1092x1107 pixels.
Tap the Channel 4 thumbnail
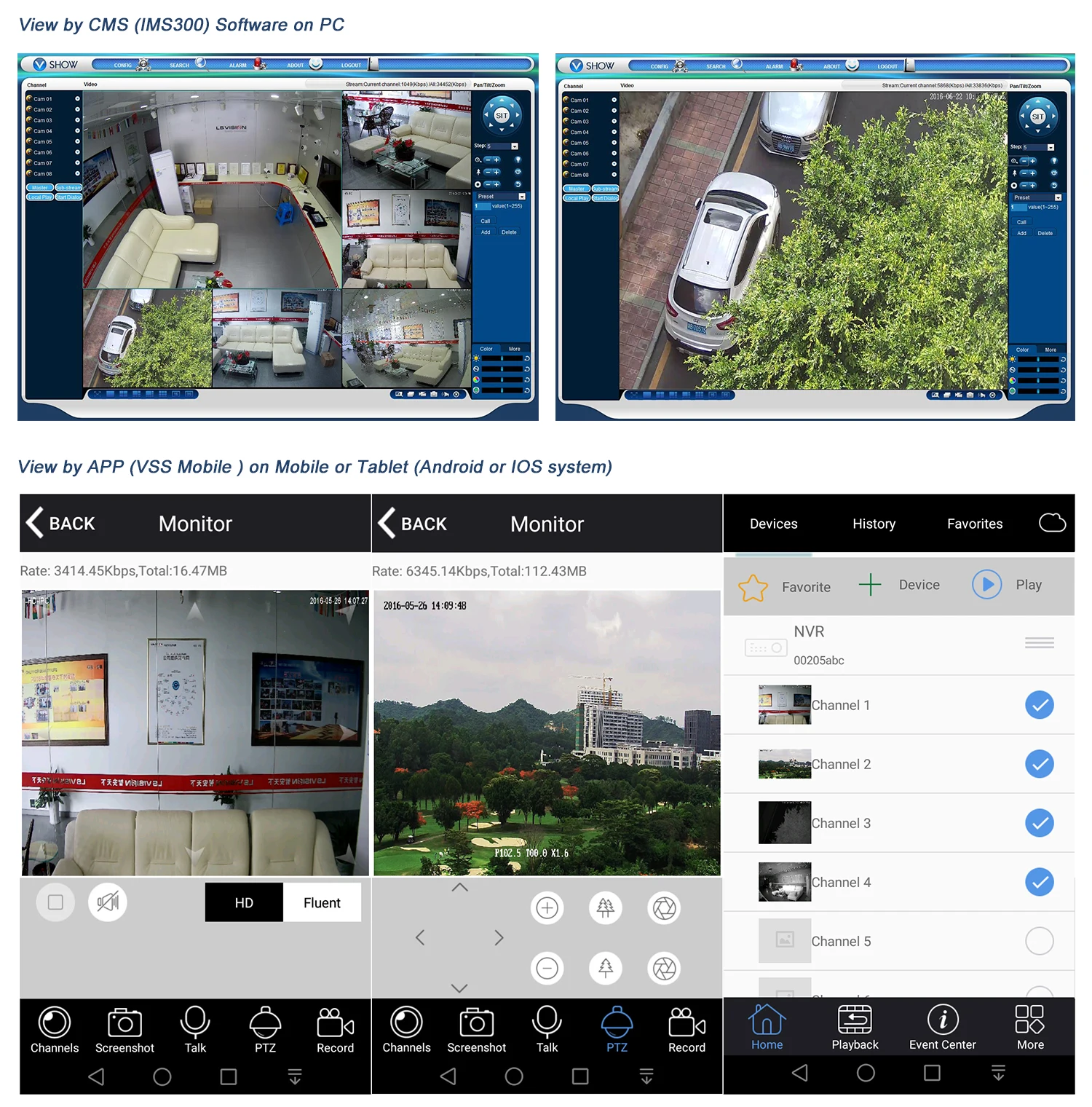tap(784, 881)
